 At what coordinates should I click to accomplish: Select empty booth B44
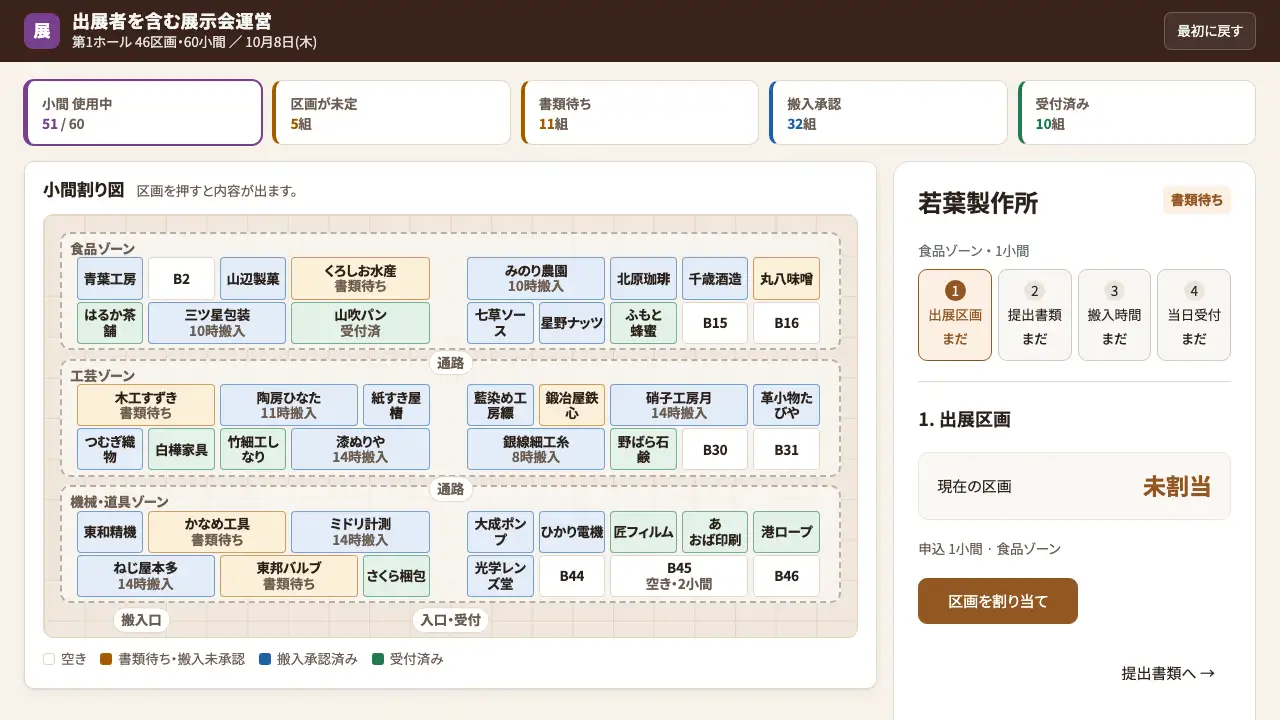point(572,576)
